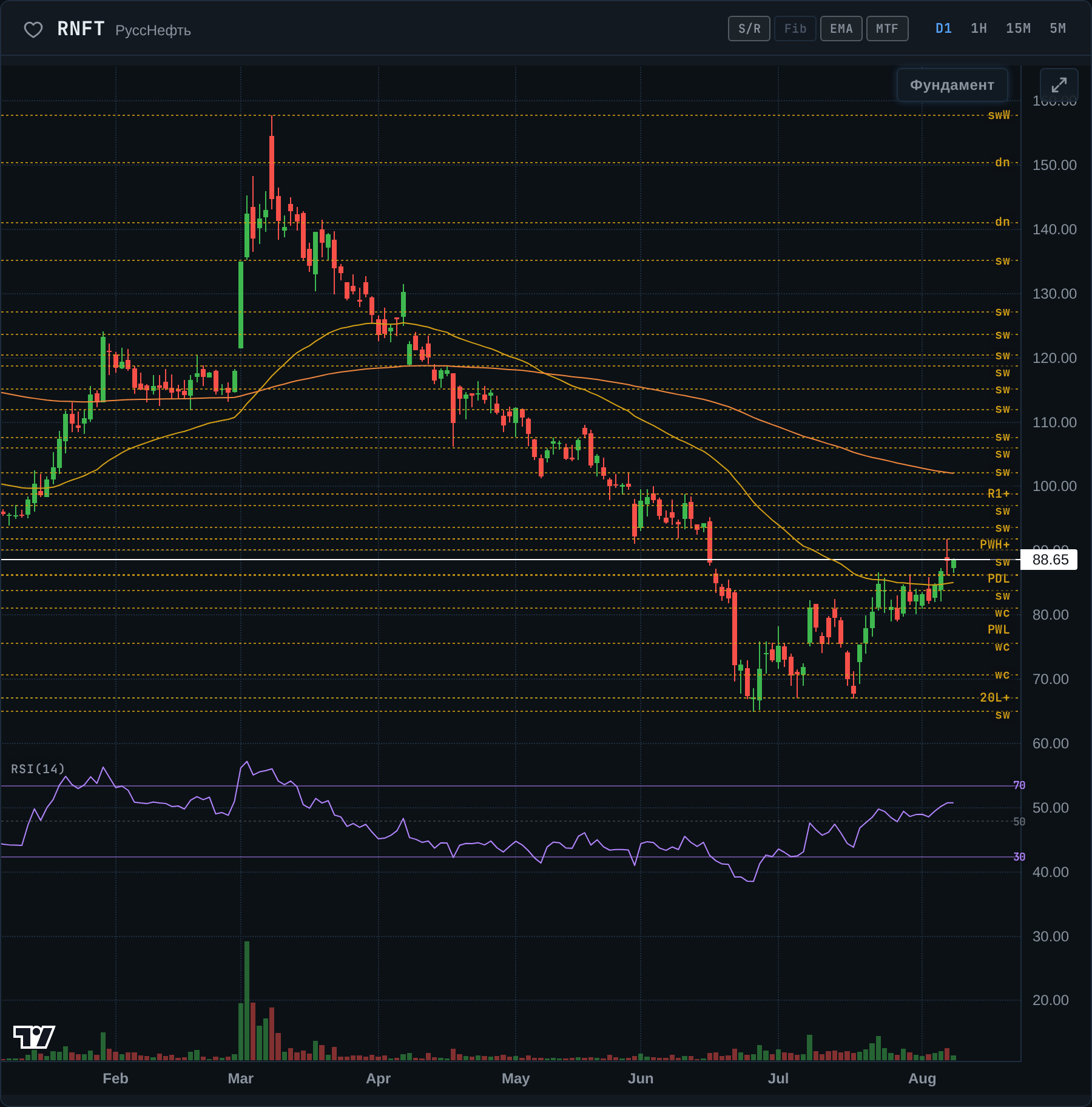Click the 100.00 price axis label

pyautogui.click(x=1054, y=486)
